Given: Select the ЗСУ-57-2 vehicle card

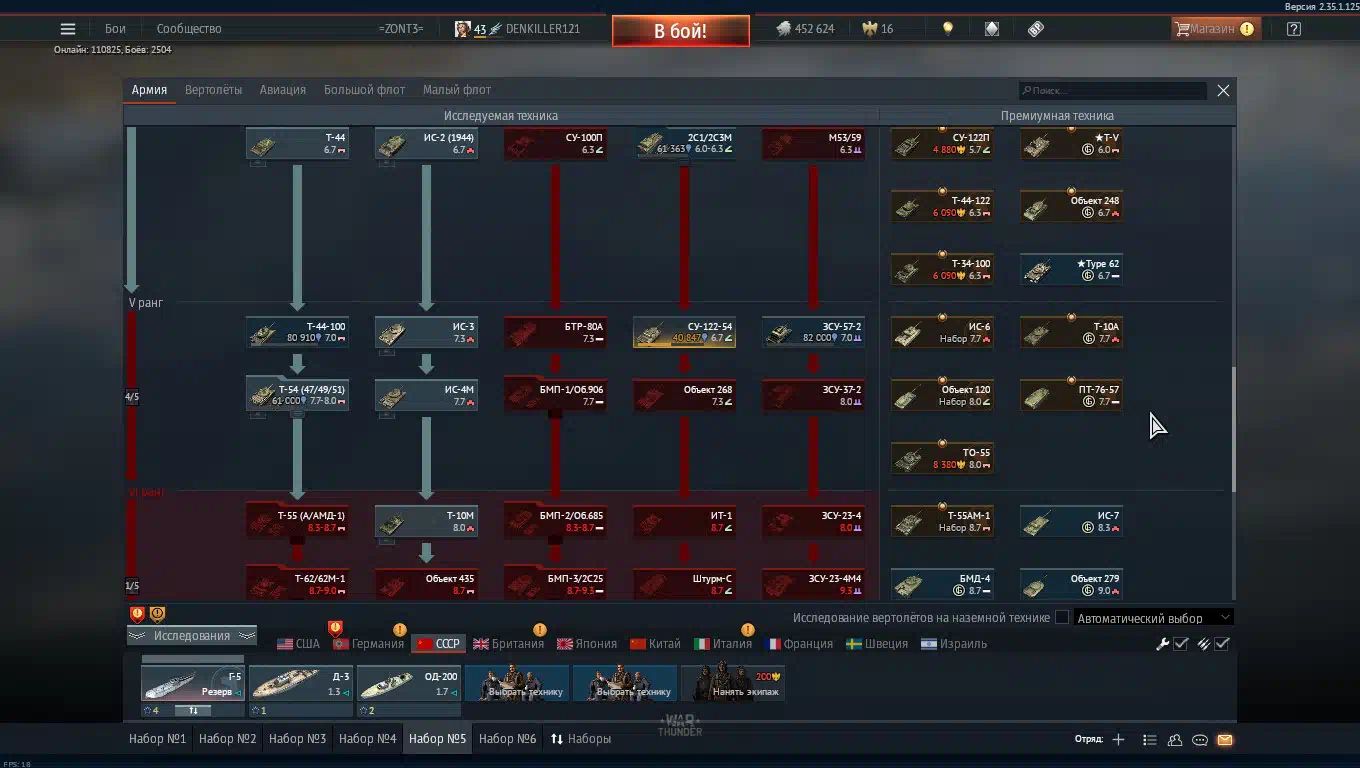Looking at the screenshot, I should coord(813,333).
